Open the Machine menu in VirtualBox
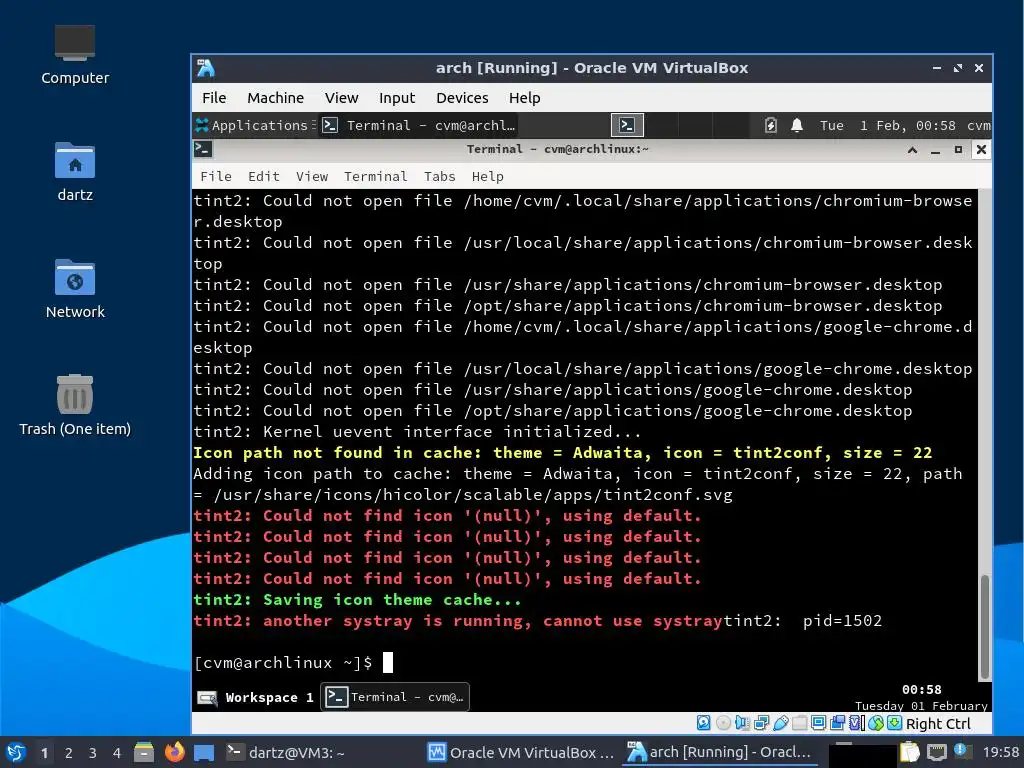The height and width of the screenshot is (768, 1024). pyautogui.click(x=276, y=98)
